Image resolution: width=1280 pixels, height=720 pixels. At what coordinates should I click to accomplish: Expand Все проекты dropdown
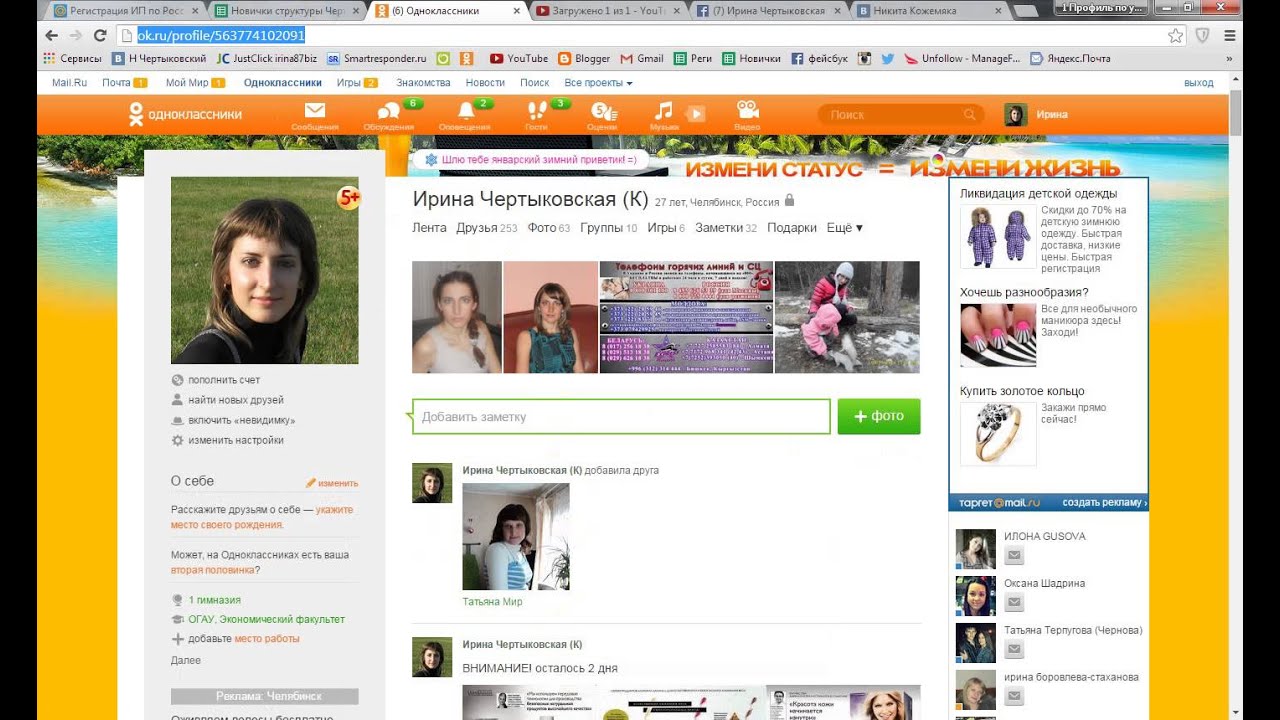click(x=598, y=83)
